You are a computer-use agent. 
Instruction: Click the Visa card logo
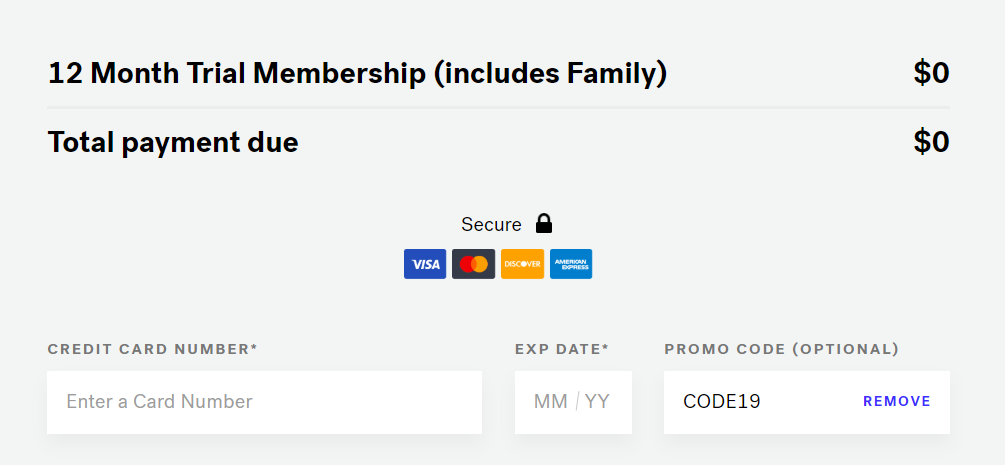(x=425, y=264)
